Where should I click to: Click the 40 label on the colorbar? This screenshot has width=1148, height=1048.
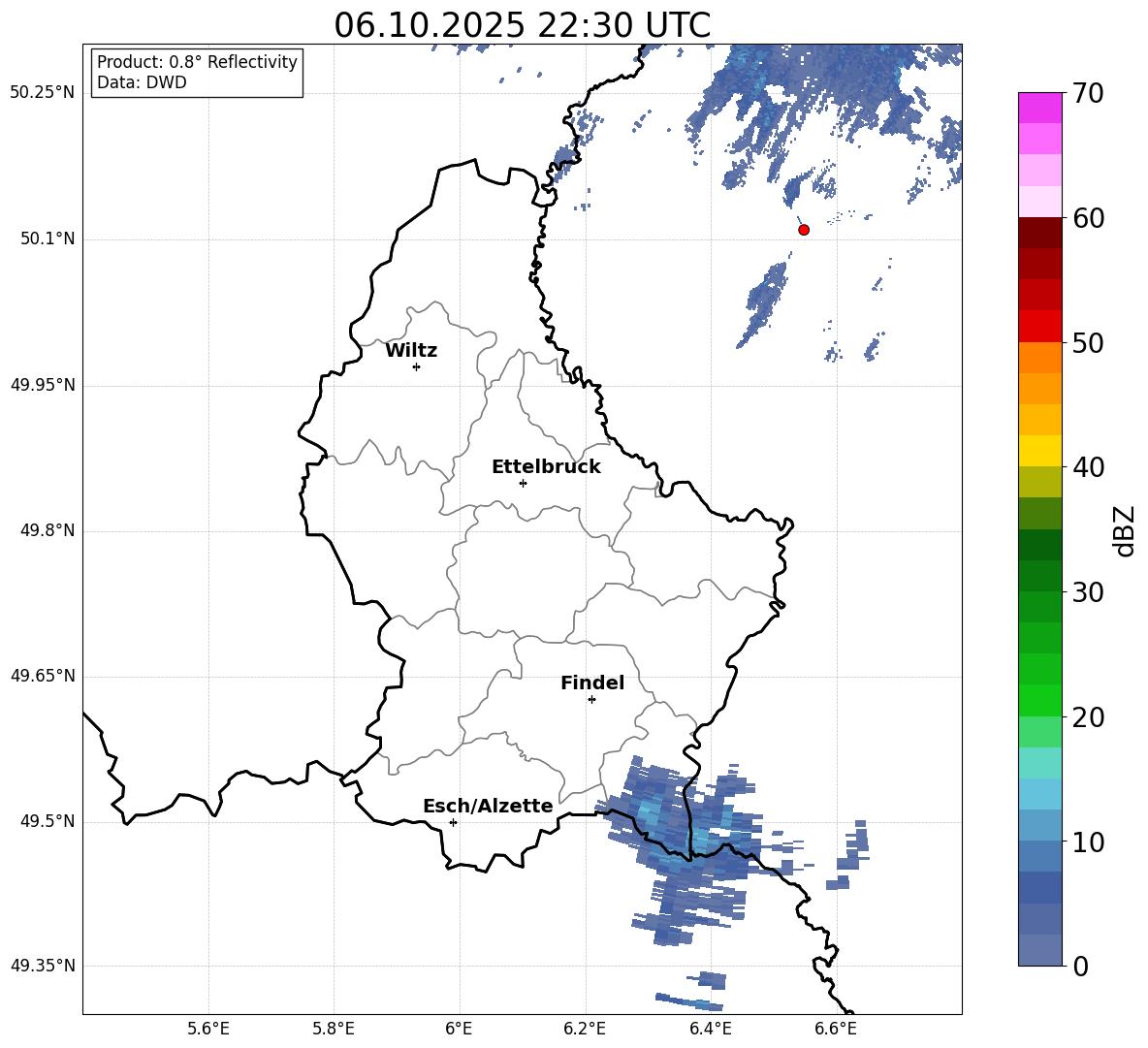point(1088,467)
